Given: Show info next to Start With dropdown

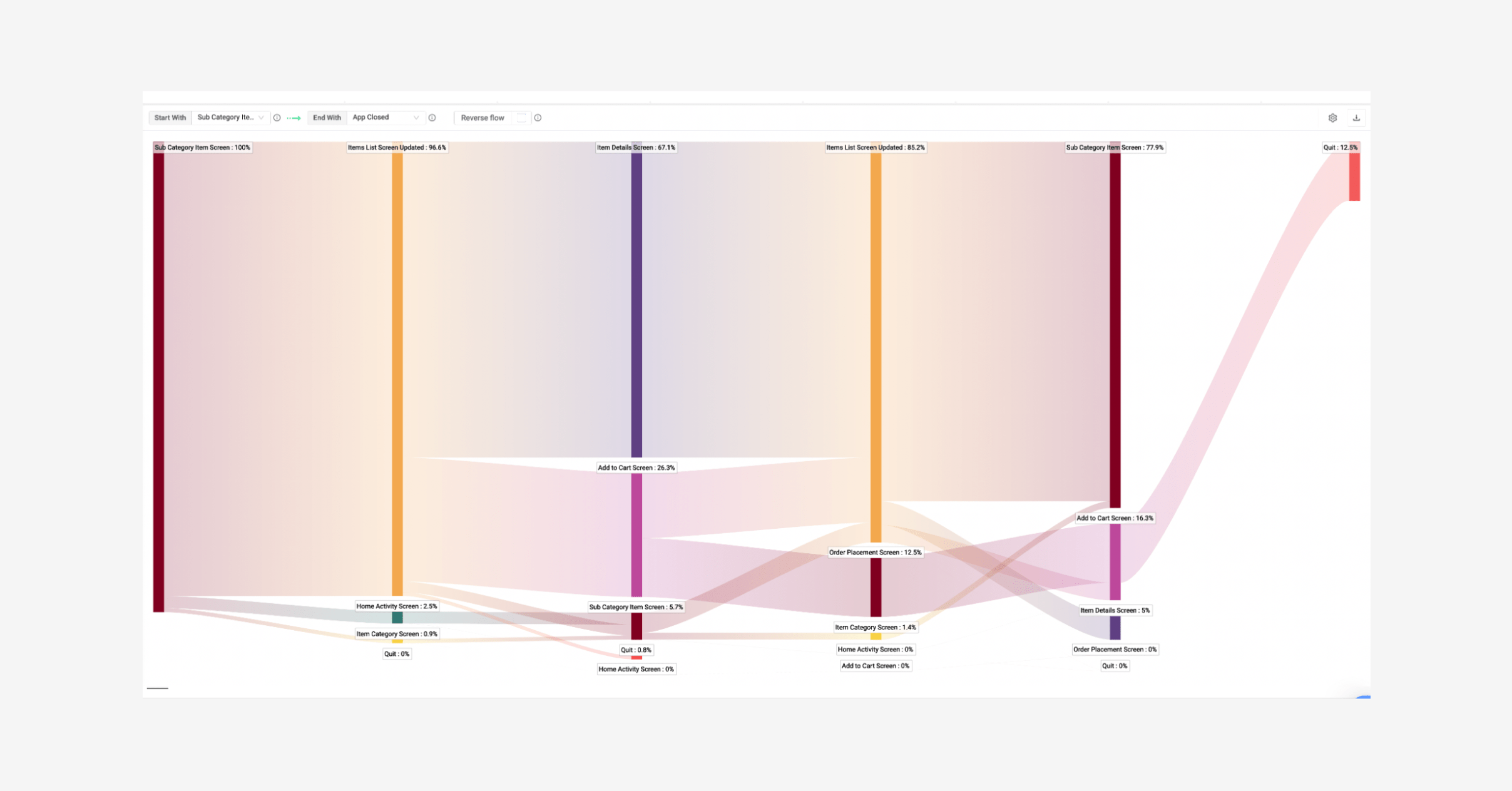Looking at the screenshot, I should tap(277, 118).
